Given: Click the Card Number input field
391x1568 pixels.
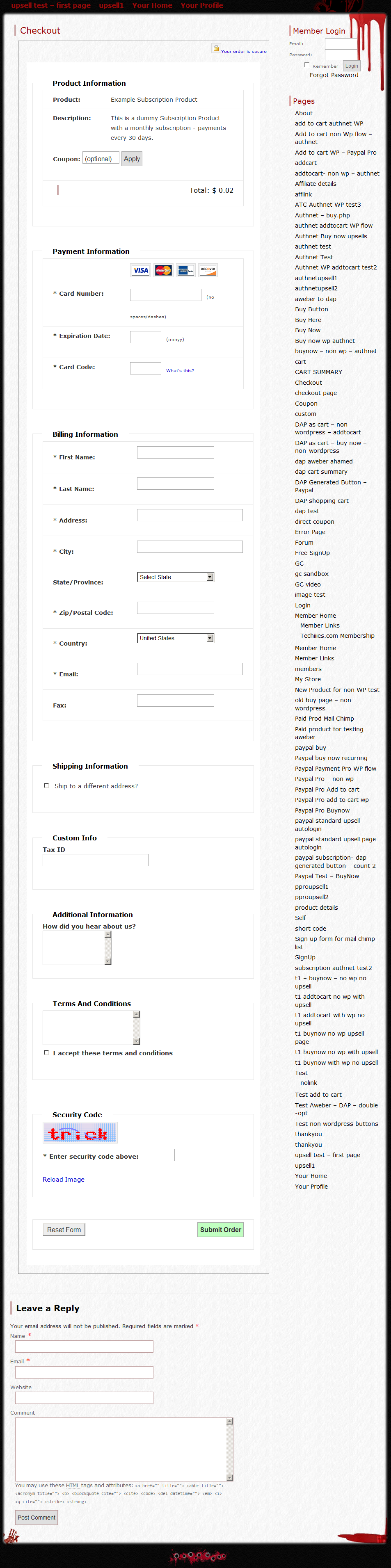Looking at the screenshot, I should tap(166, 294).
